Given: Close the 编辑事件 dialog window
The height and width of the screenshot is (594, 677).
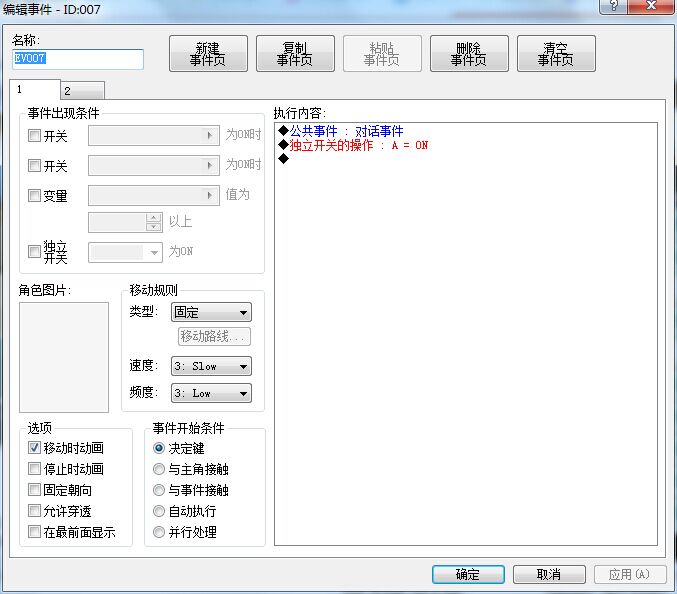Looking at the screenshot, I should coord(651,6).
